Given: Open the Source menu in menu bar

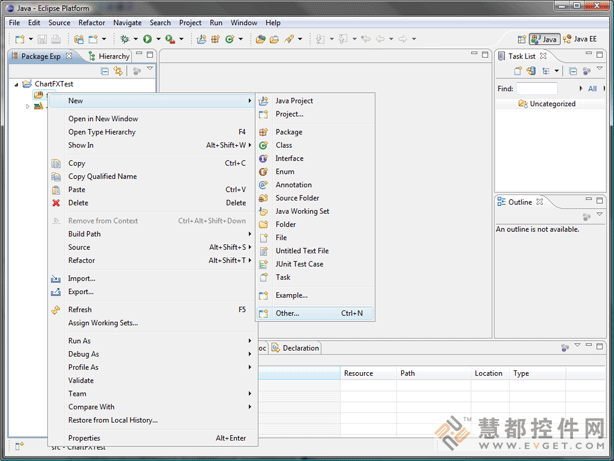Looking at the screenshot, I should pyautogui.click(x=59, y=23).
